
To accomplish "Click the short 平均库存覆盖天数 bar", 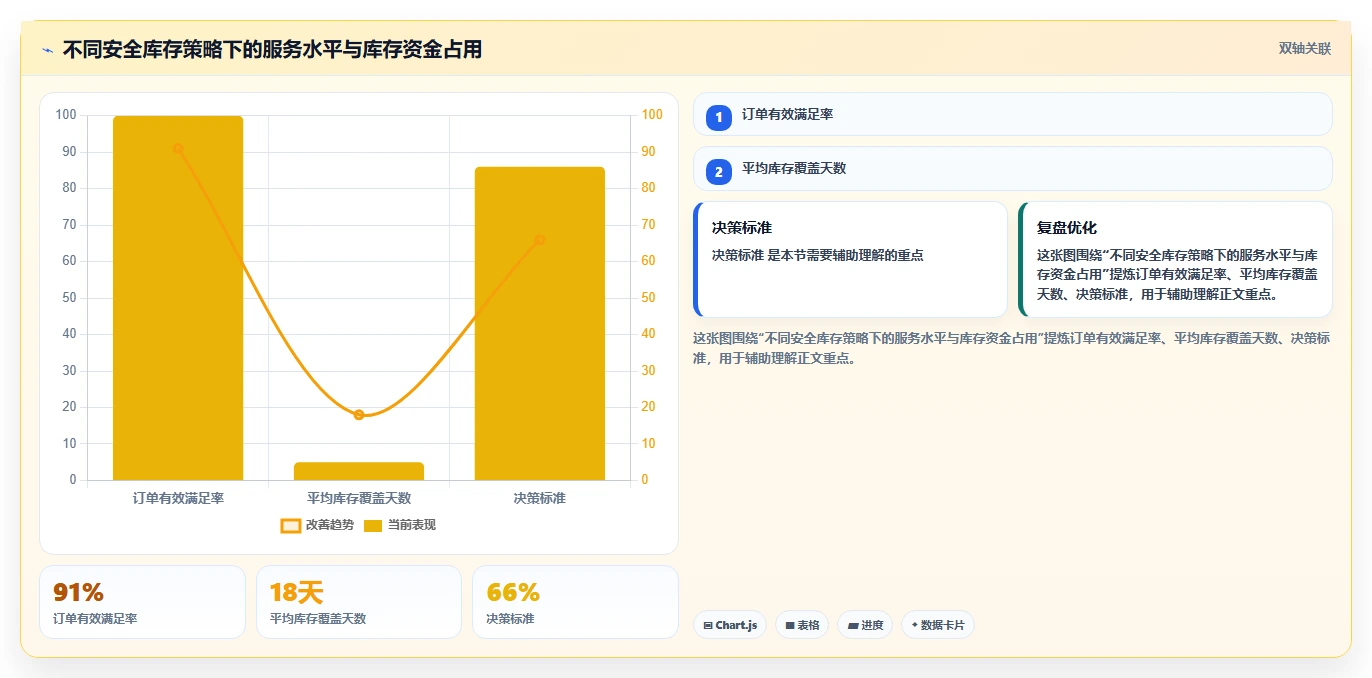I will (359, 471).
